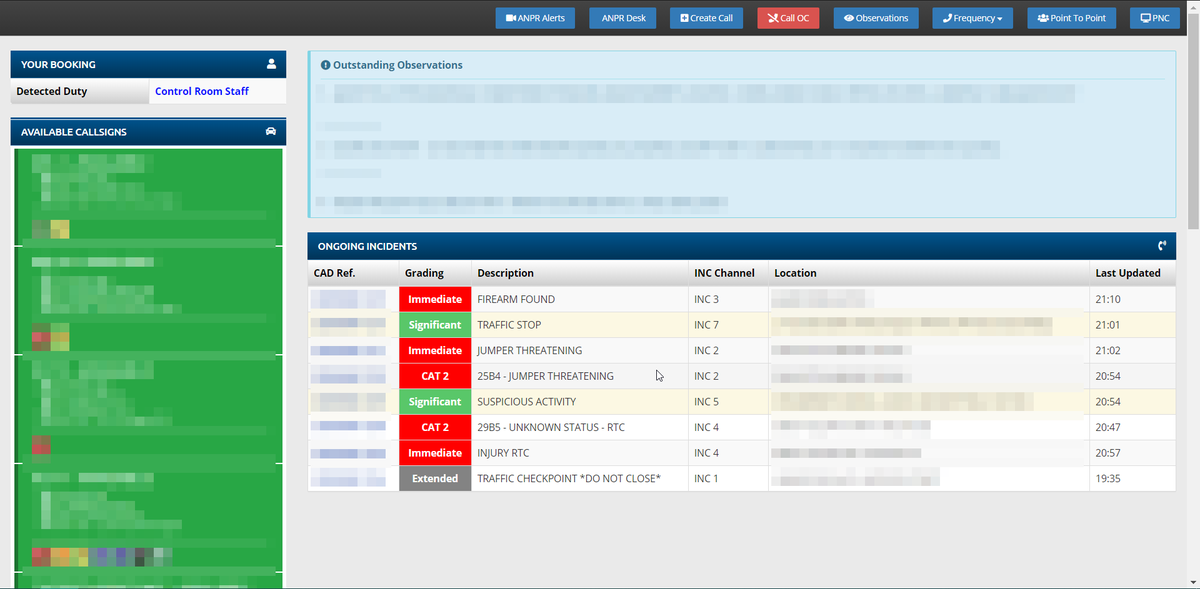Click the first green callsign card

(147, 195)
